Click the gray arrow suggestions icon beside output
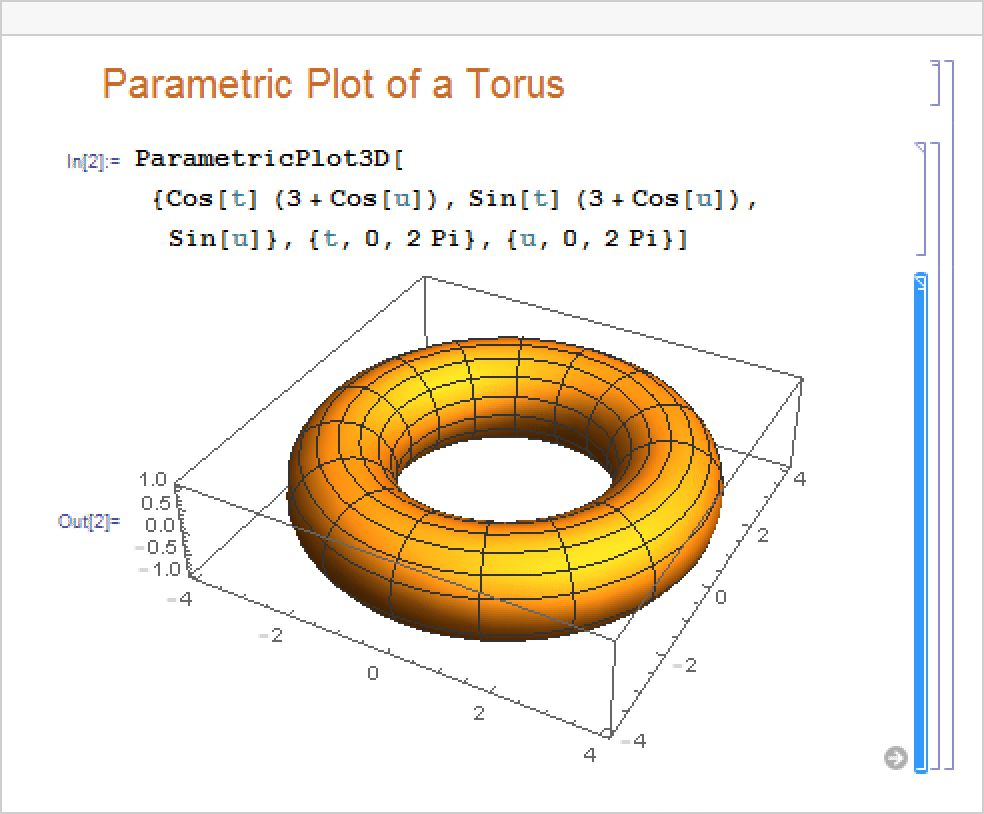This screenshot has width=984, height=814. (896, 758)
